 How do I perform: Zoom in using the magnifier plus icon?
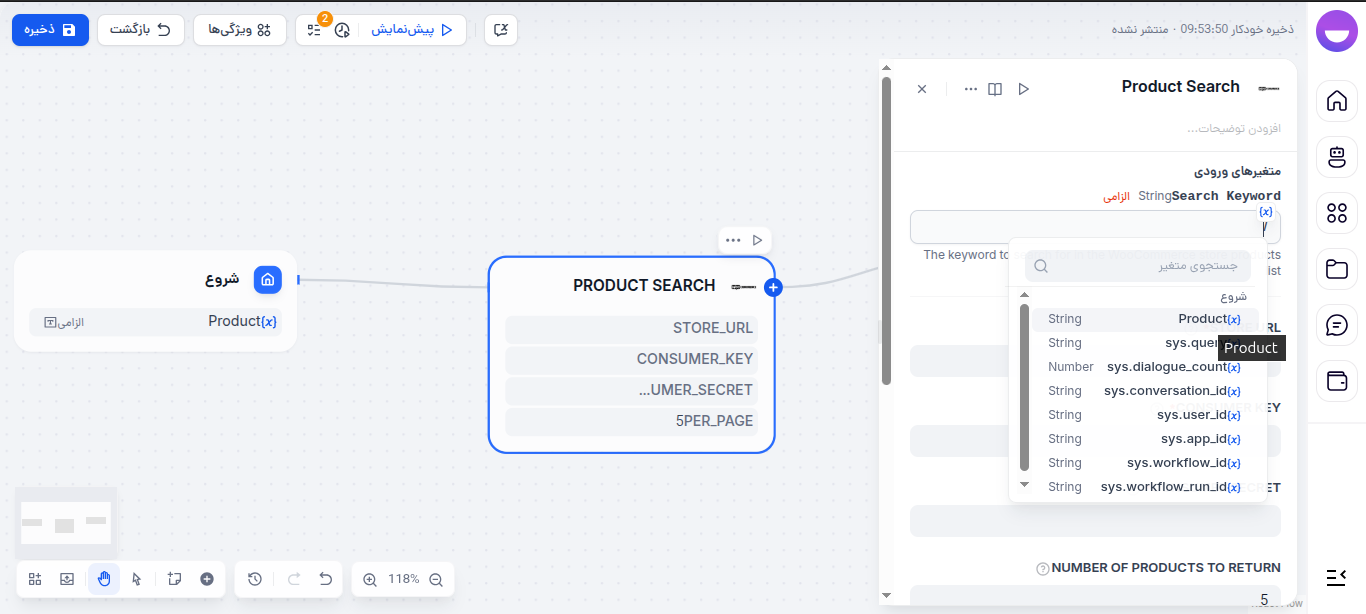click(369, 579)
